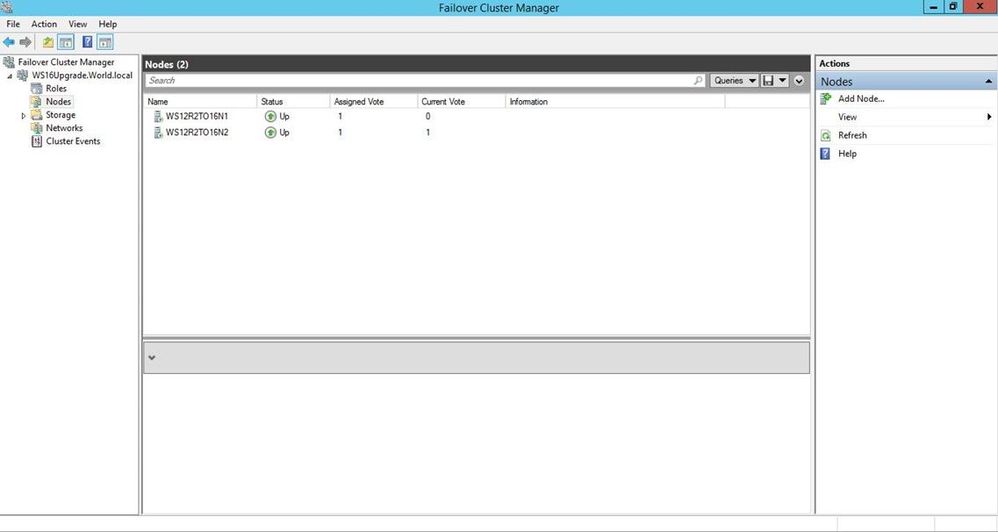Click the Help icon in Actions pane

(x=826, y=154)
